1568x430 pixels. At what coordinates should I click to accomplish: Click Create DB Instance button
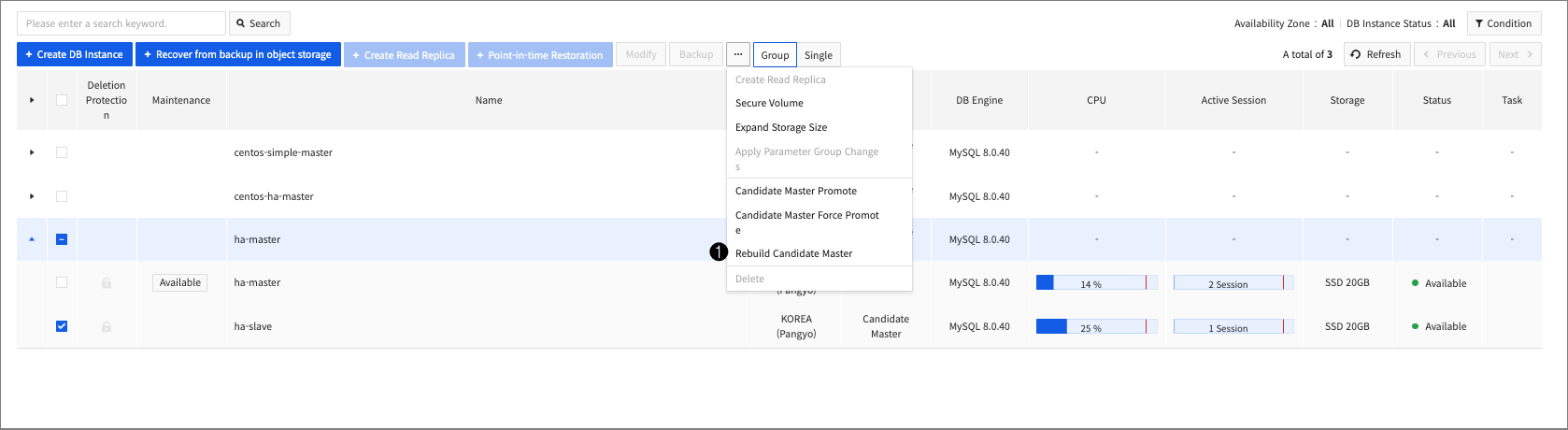point(74,54)
